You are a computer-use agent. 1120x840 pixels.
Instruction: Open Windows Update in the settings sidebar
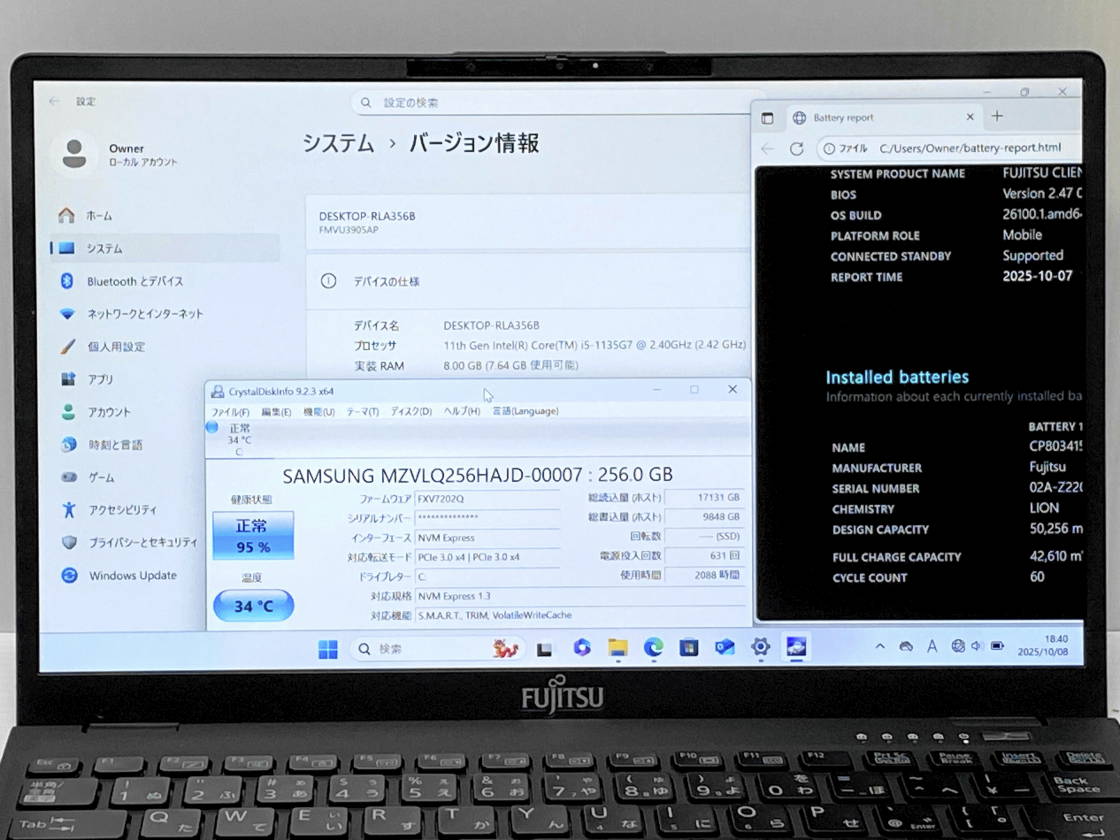click(132, 576)
